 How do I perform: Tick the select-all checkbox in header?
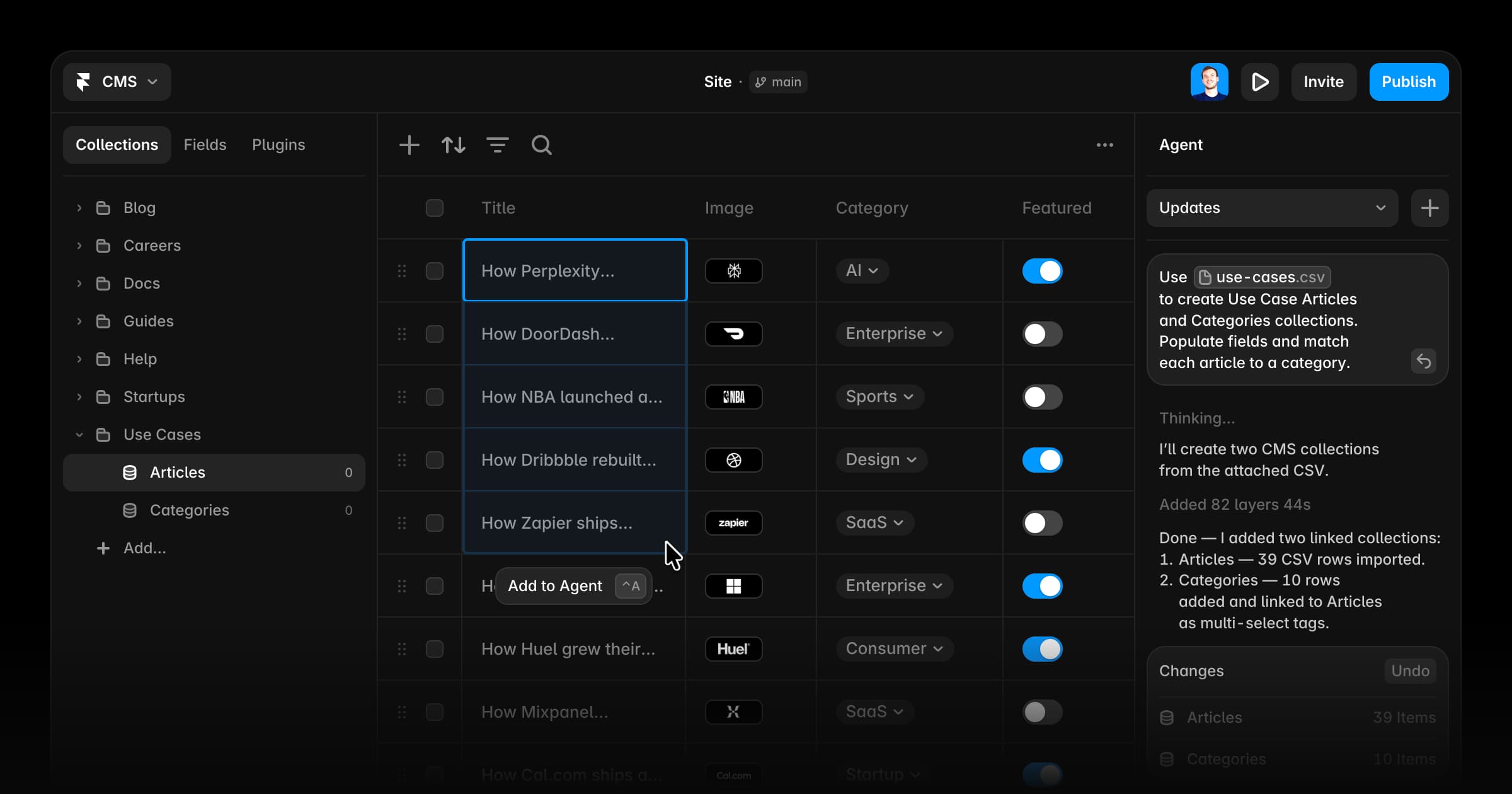tap(435, 208)
